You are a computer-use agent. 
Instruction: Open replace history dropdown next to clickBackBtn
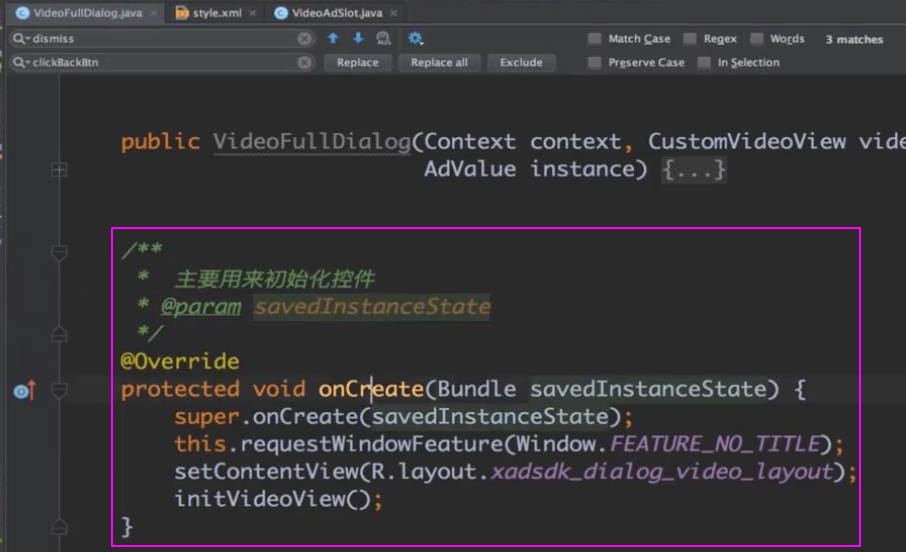point(21,62)
